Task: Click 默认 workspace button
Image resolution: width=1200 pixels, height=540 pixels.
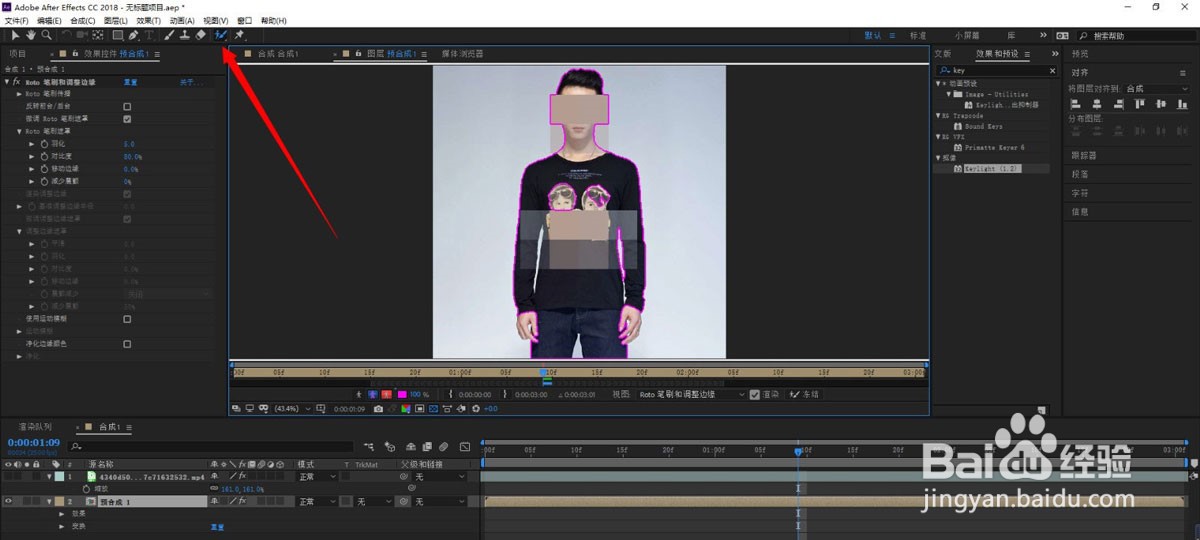Action: [875, 35]
